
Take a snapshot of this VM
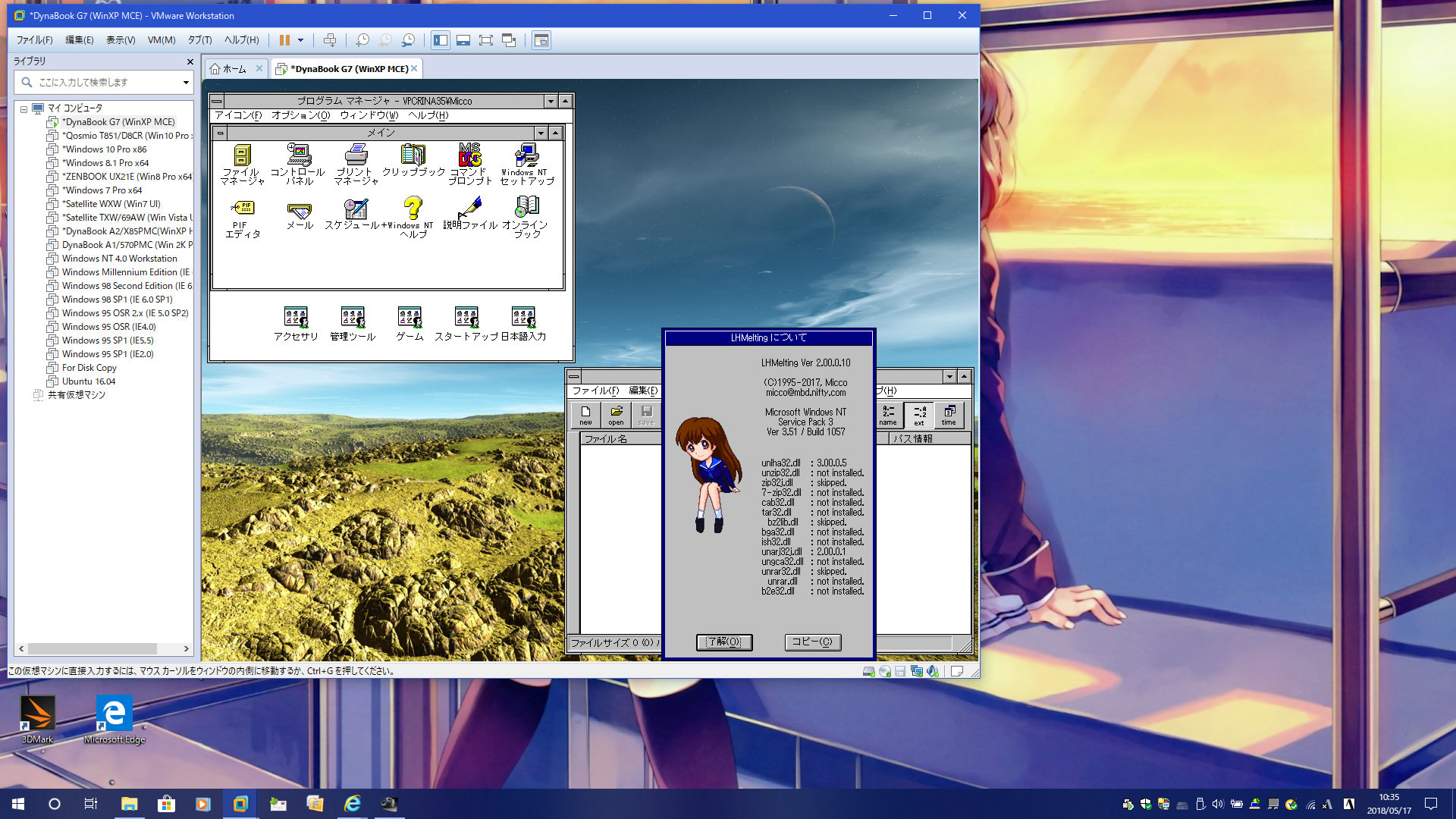point(362,40)
